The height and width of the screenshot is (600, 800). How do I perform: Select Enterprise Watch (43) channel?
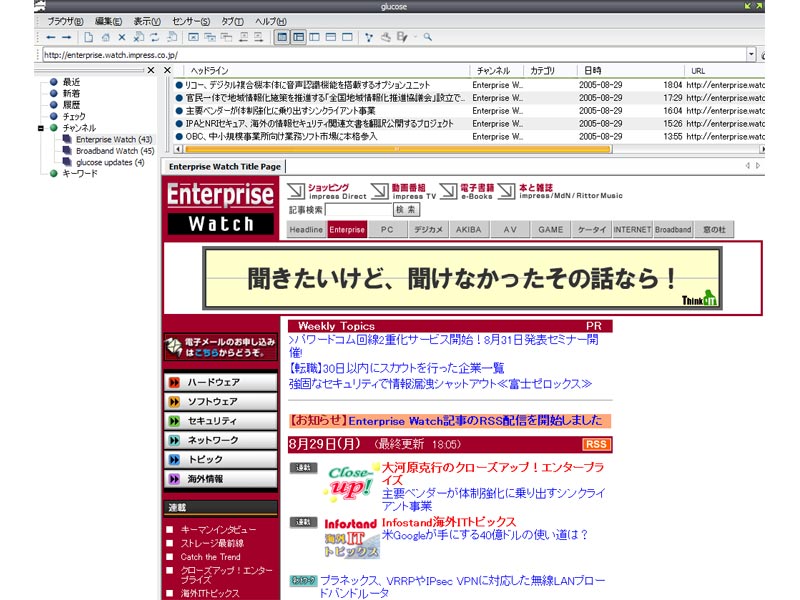(x=114, y=139)
